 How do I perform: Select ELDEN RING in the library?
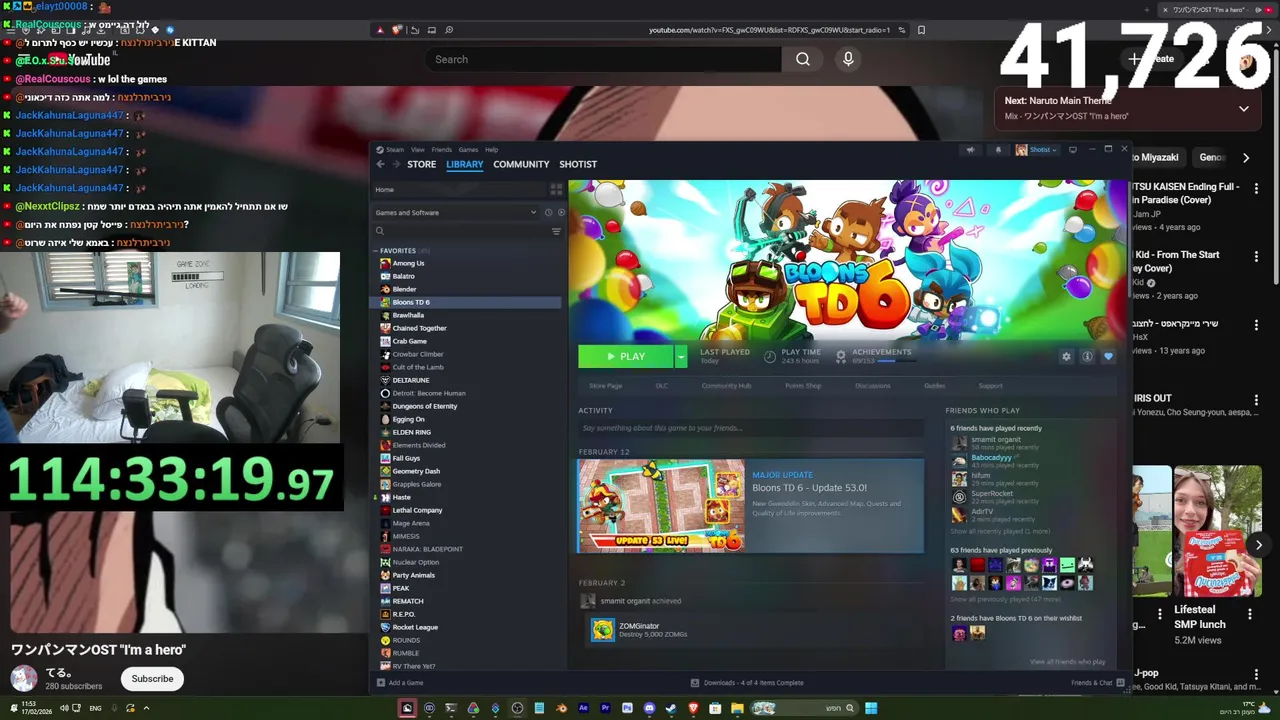pyautogui.click(x=412, y=432)
